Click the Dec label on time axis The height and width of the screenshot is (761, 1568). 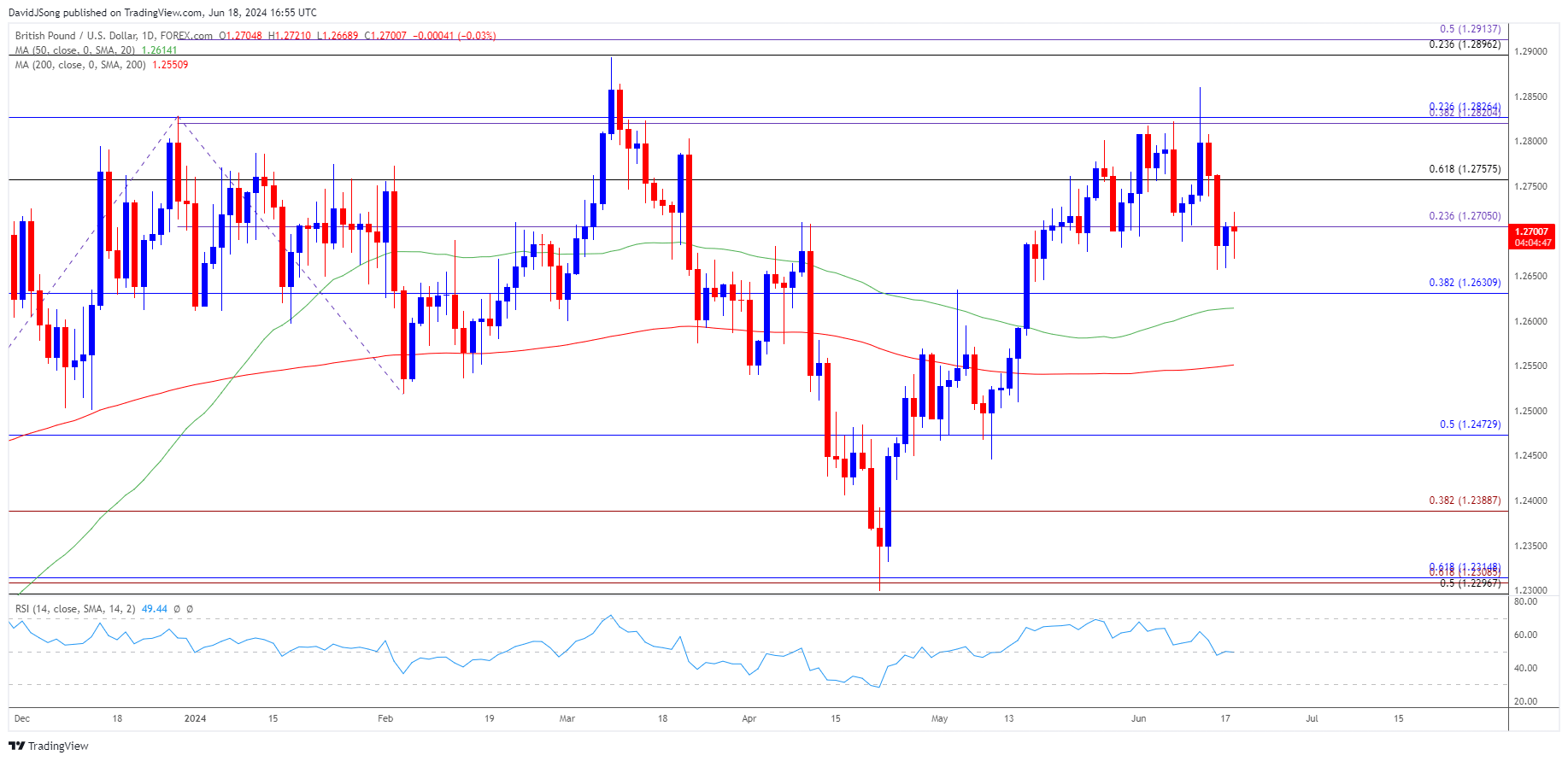click(x=22, y=718)
